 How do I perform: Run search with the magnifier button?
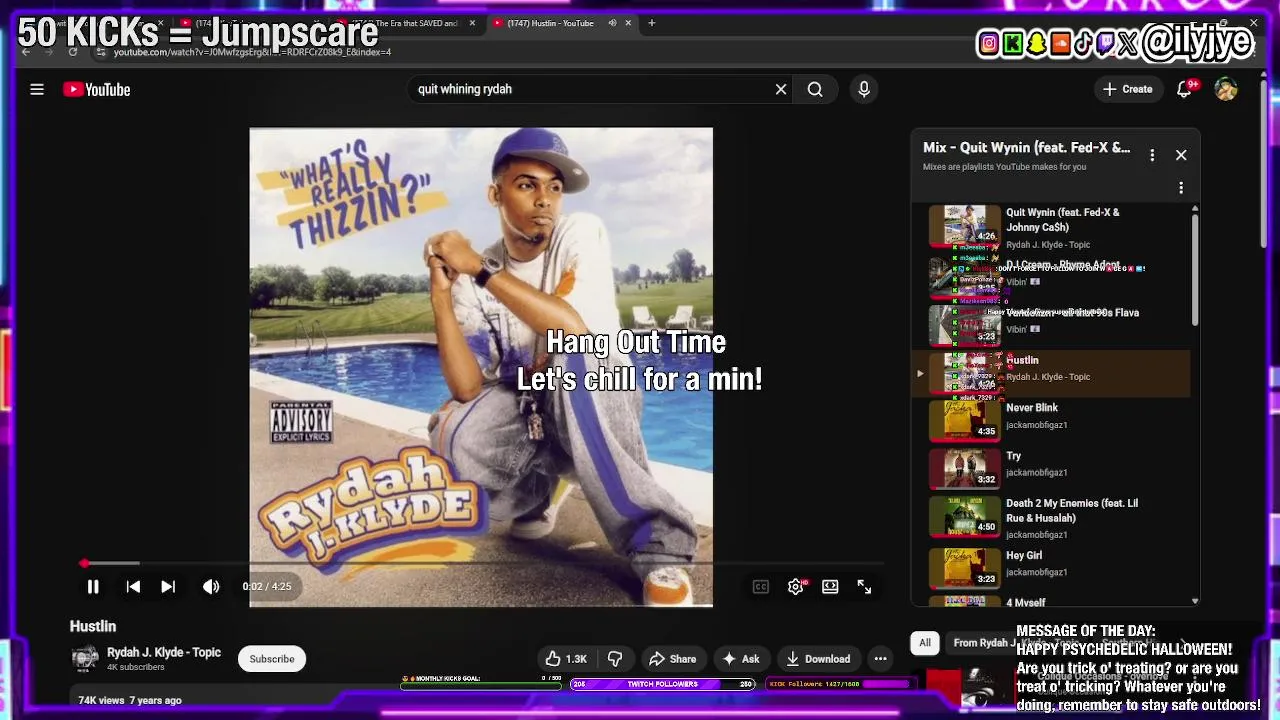(x=815, y=89)
